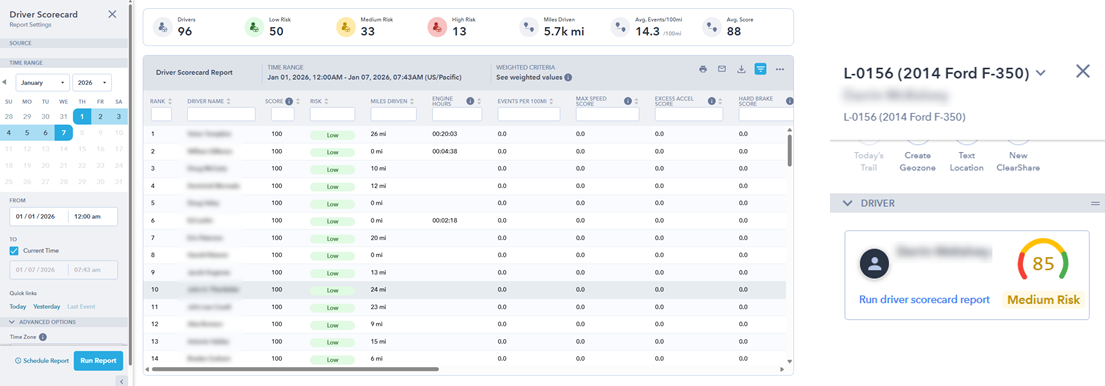
Task: Click the Time Zone info icon
Action: coord(42,337)
